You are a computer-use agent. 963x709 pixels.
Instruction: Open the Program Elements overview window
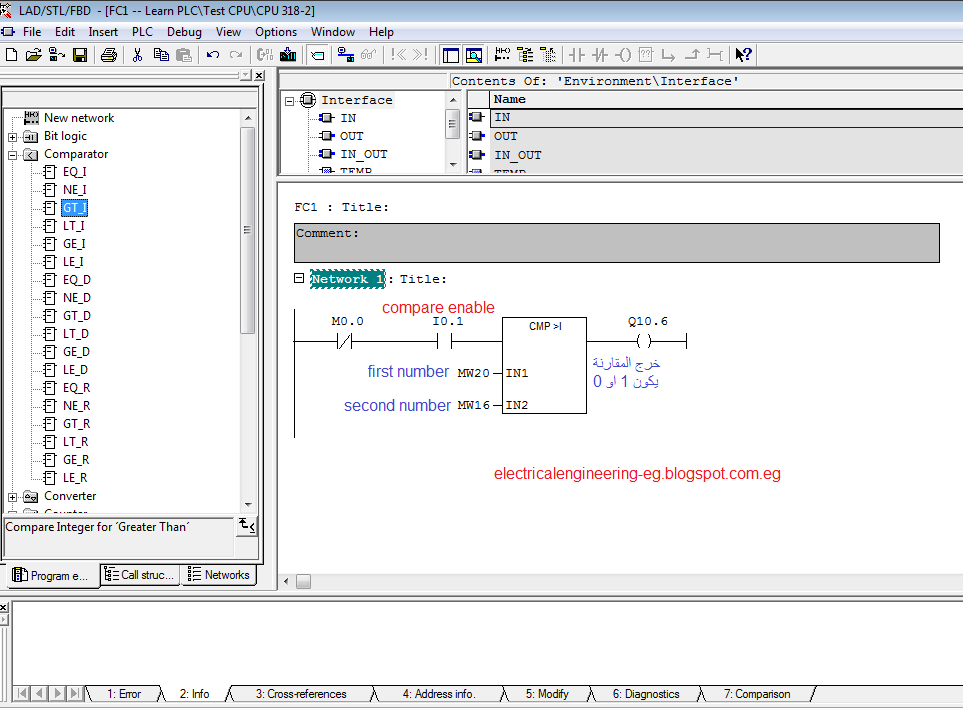pos(452,55)
